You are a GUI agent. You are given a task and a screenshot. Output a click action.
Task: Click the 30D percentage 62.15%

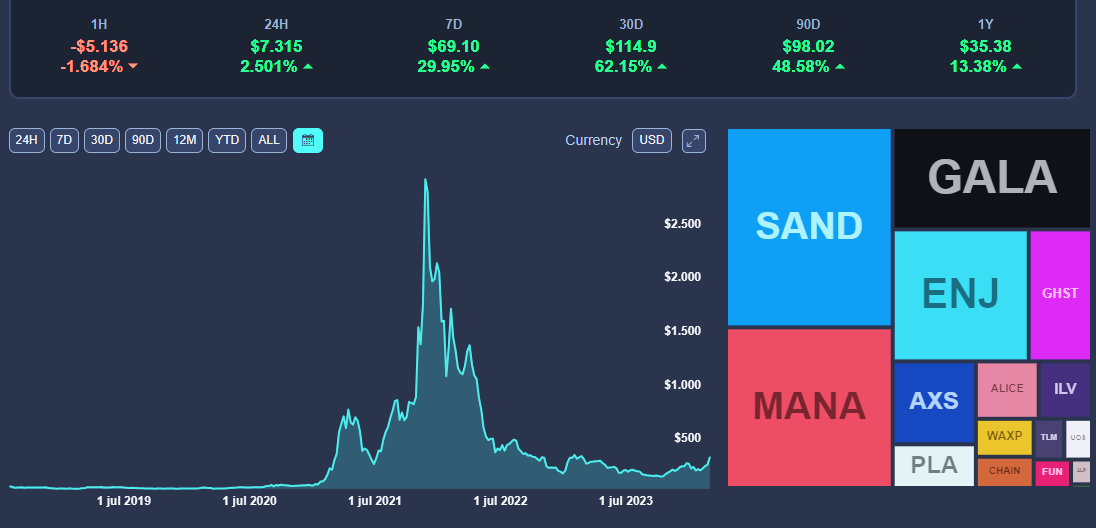pyautogui.click(x=623, y=67)
